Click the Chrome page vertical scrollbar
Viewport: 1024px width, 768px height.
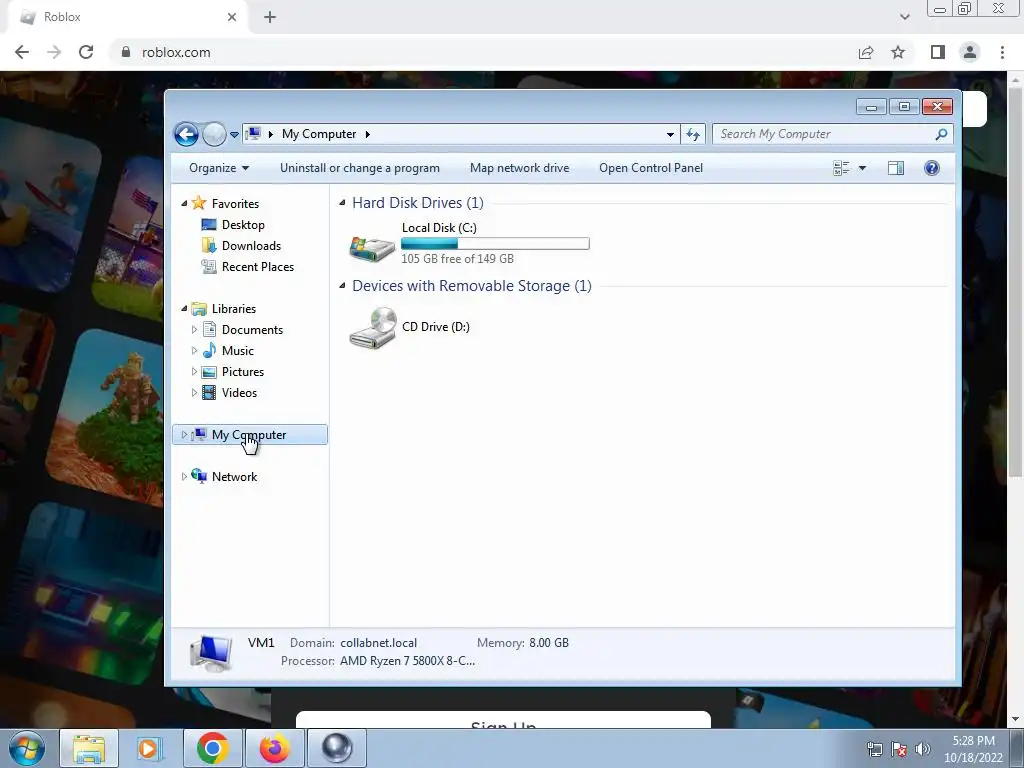pyautogui.click(x=1015, y=281)
